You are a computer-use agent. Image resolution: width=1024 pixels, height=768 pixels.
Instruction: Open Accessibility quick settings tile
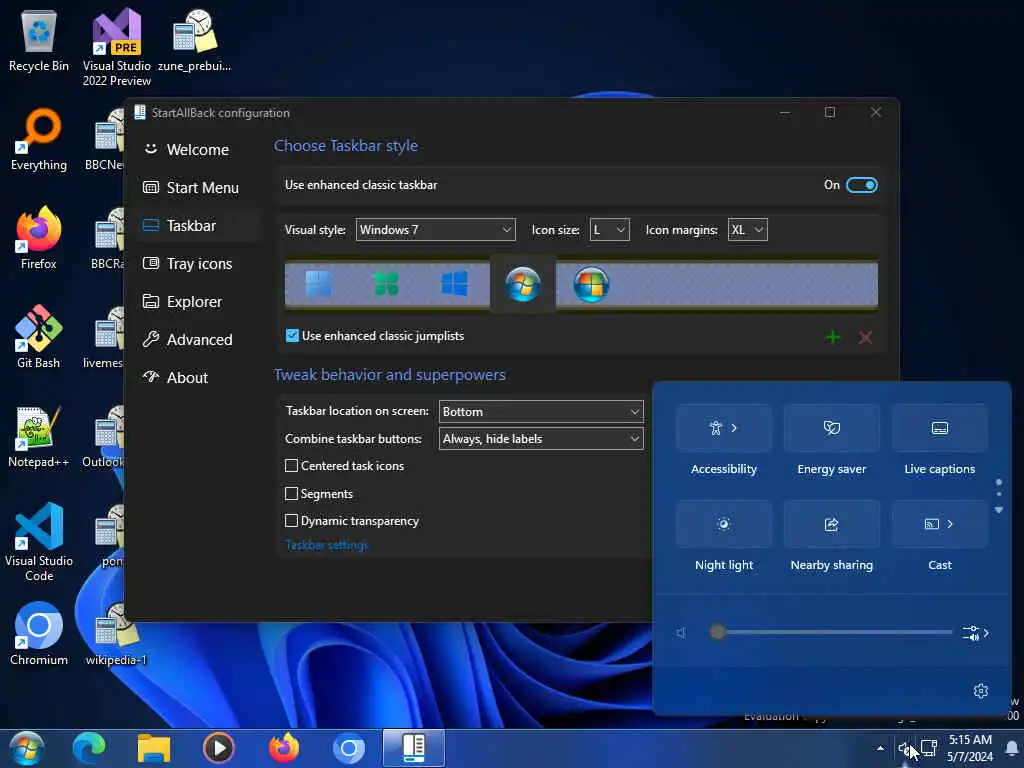(724, 428)
